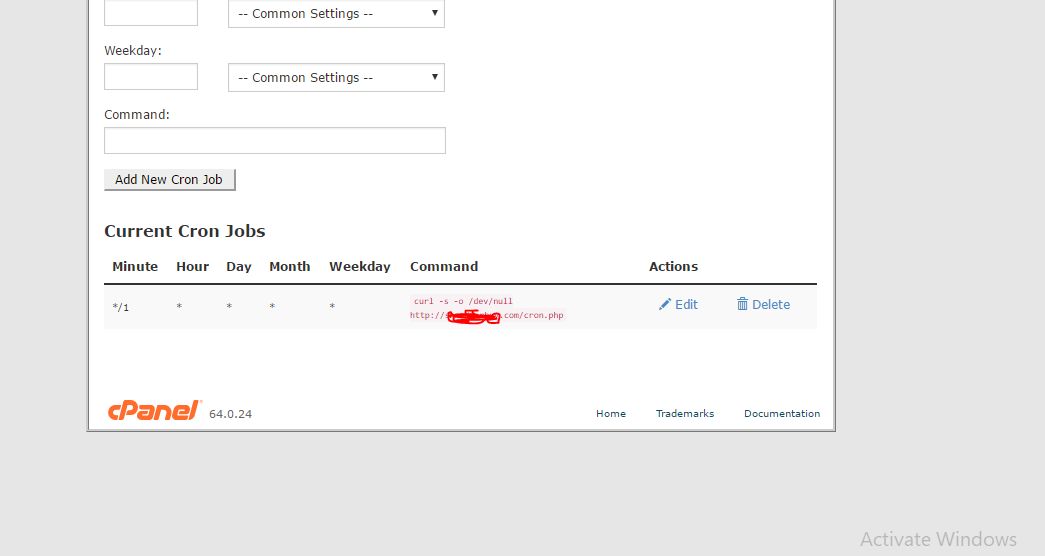This screenshot has width=1045, height=556.
Task: Click the version number 64.0.24
Action: 231,414
